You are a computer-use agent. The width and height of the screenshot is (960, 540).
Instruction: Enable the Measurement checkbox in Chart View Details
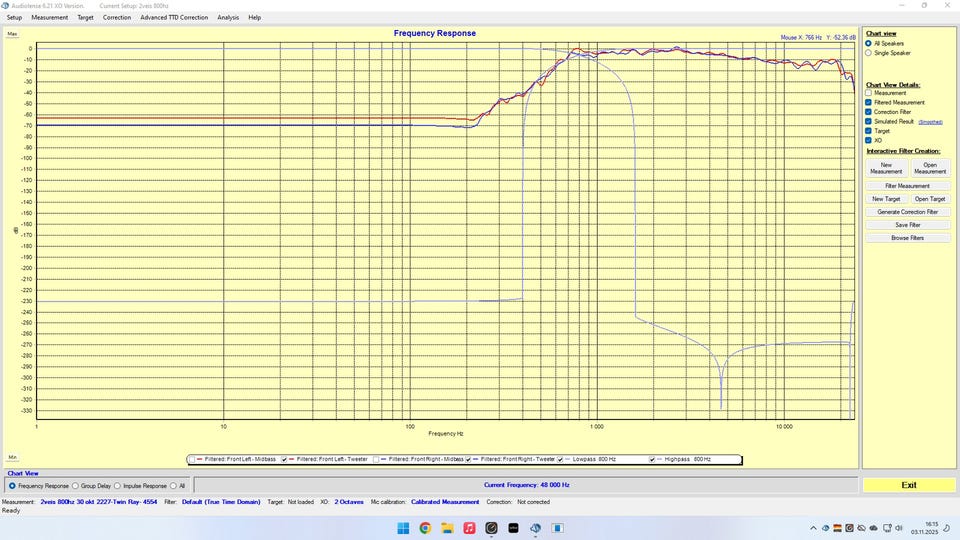869,93
